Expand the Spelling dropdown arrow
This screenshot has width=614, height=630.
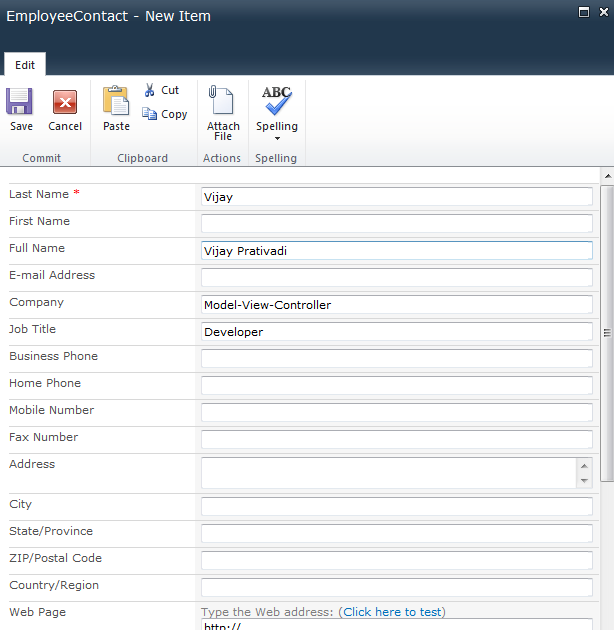tap(277, 139)
